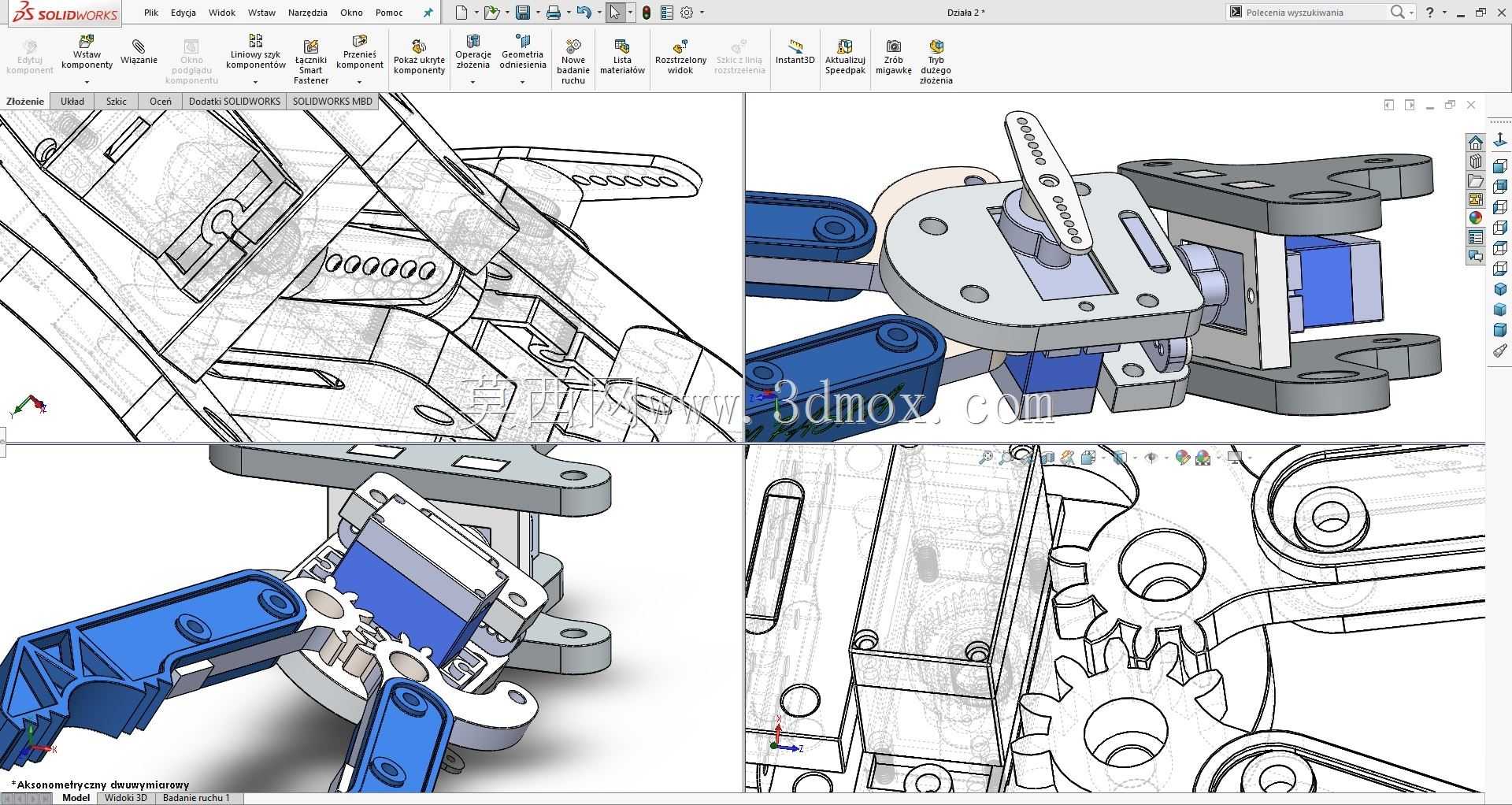Open the Options gear icon
Viewport: 1512px width, 805px height.
pos(687,13)
